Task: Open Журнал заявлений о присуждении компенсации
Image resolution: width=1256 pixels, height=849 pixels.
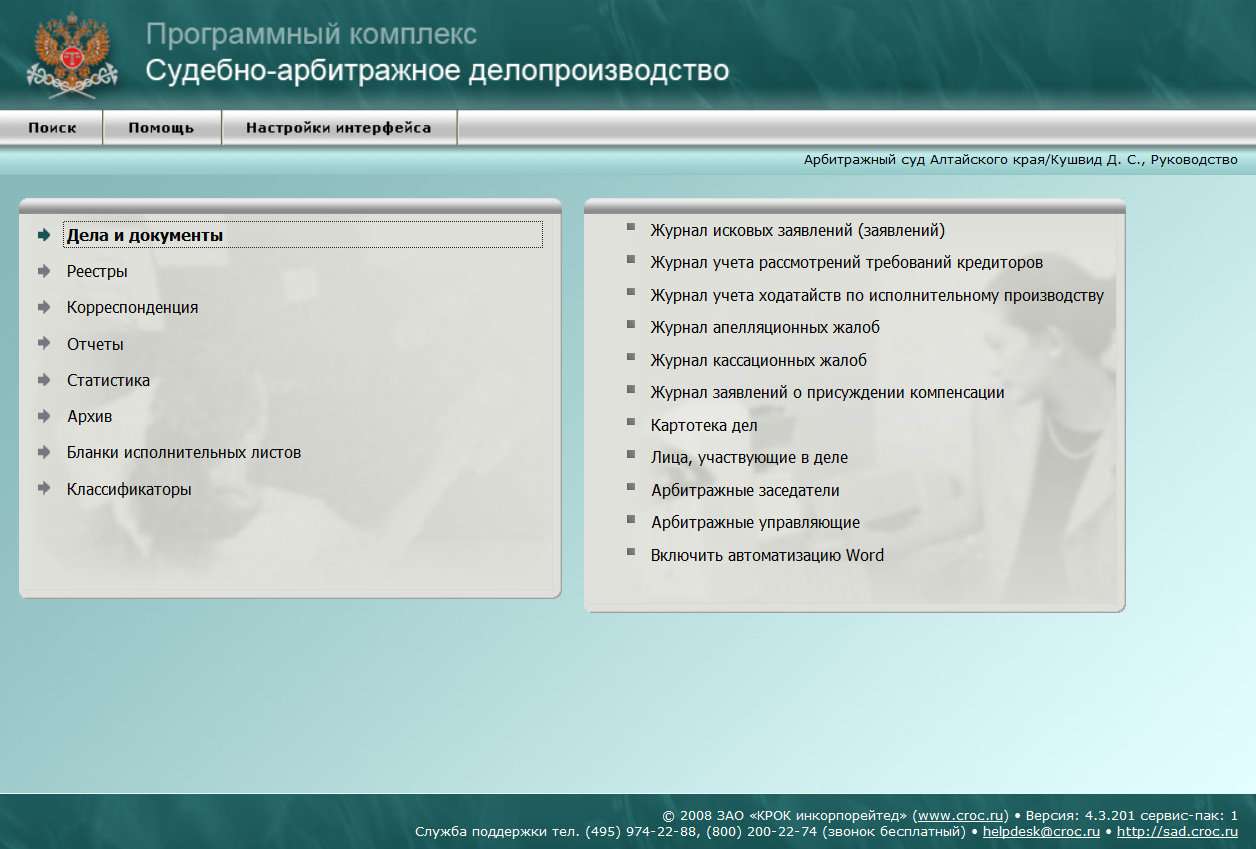Action: (x=827, y=393)
